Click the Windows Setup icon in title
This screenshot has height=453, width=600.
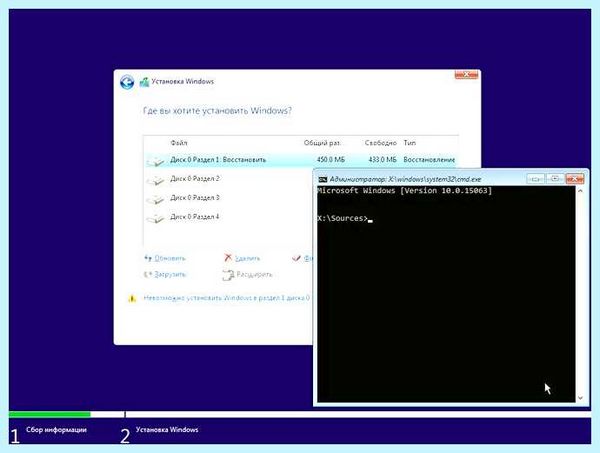point(144,82)
